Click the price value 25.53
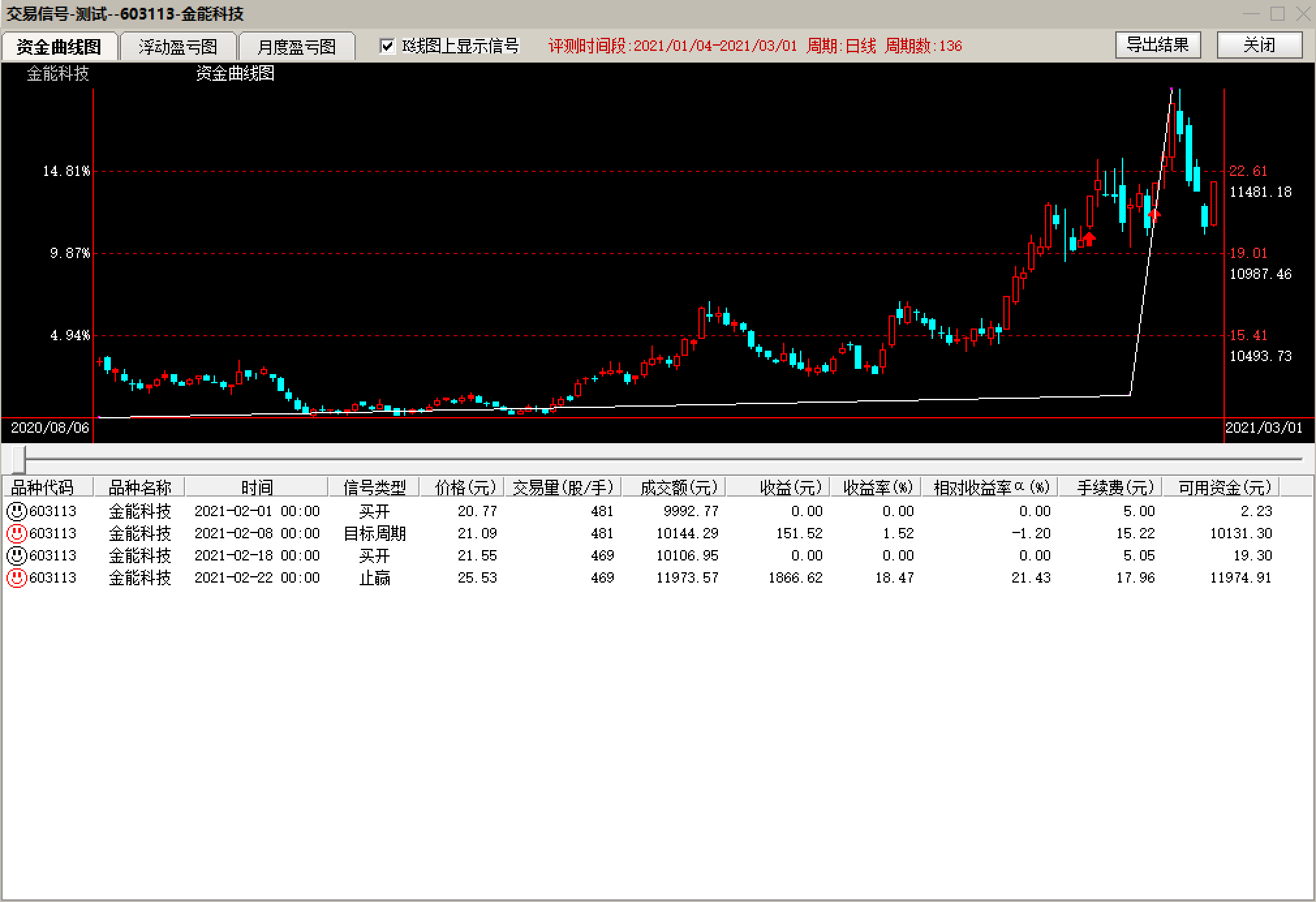Screen dimensions: 1316x902 (x=478, y=577)
